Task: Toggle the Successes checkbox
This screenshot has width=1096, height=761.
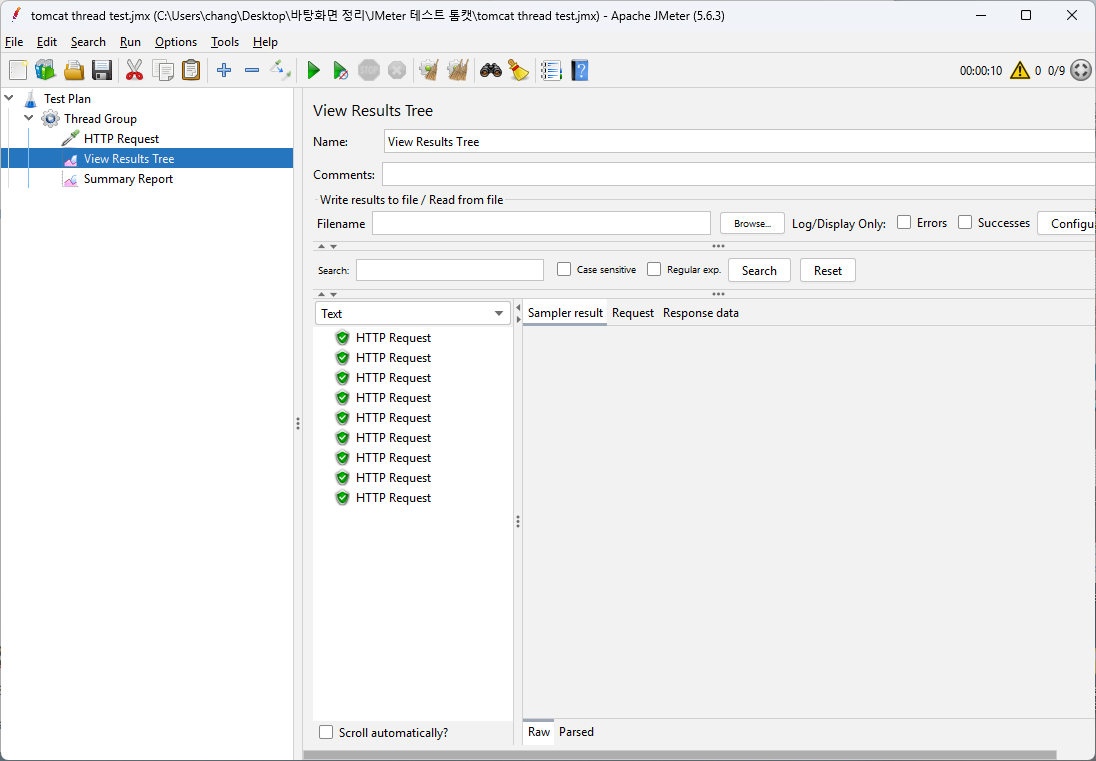Action: pyautogui.click(x=965, y=222)
